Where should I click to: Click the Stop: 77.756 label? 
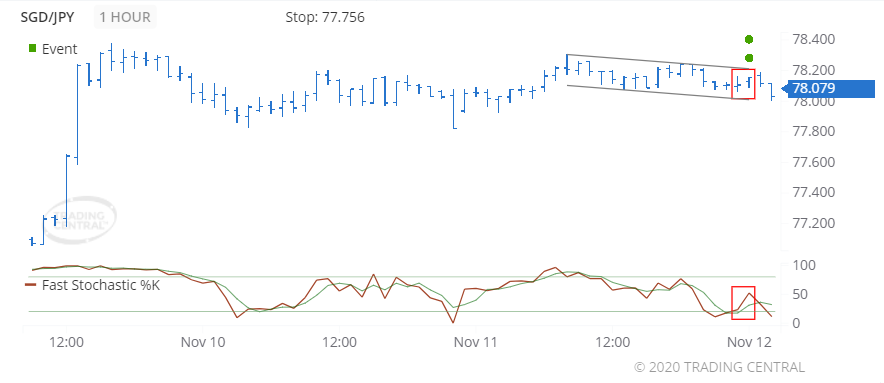coord(325,17)
